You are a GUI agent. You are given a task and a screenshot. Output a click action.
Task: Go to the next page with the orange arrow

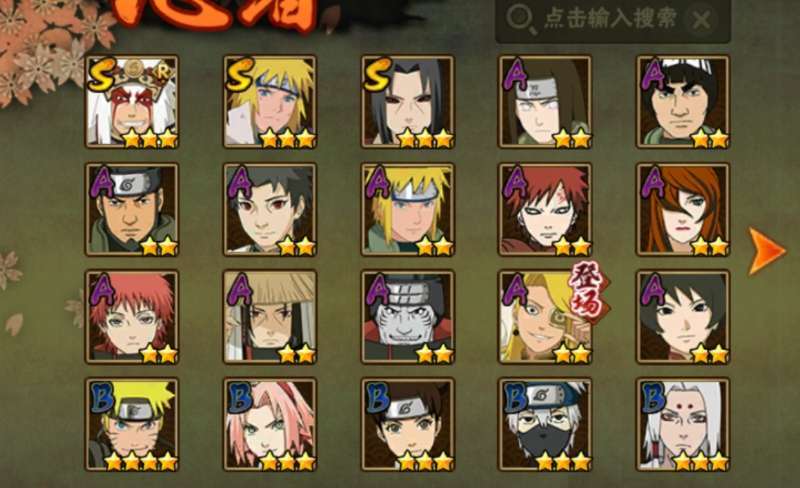(x=766, y=251)
